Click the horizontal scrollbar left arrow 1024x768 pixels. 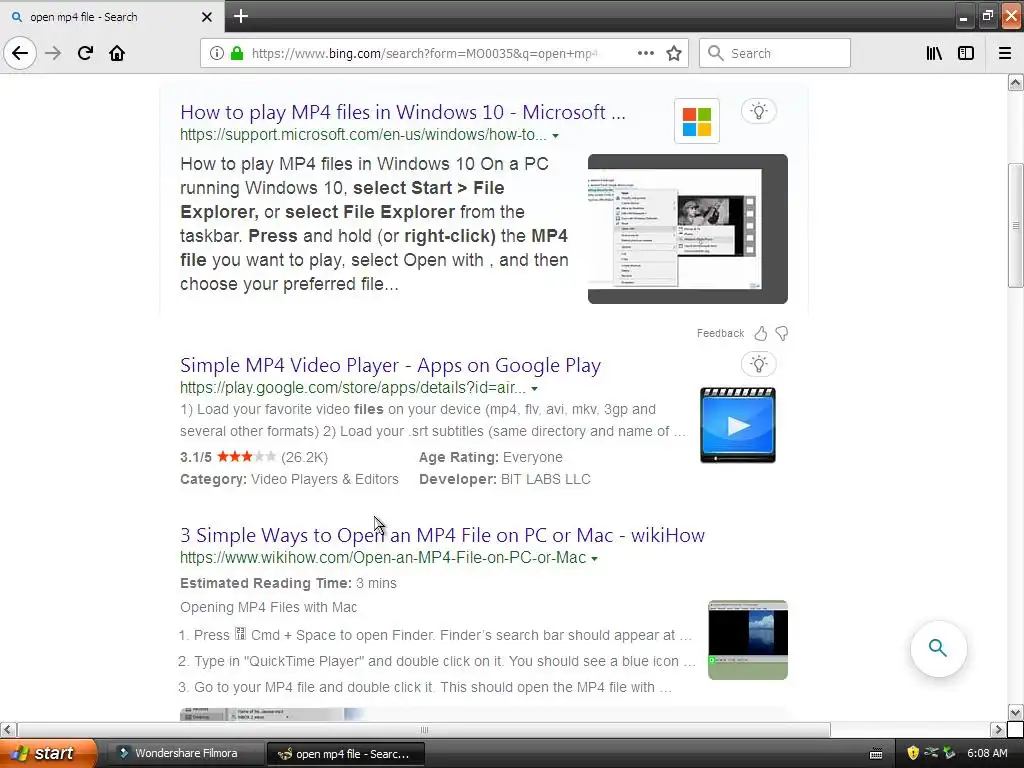8,729
